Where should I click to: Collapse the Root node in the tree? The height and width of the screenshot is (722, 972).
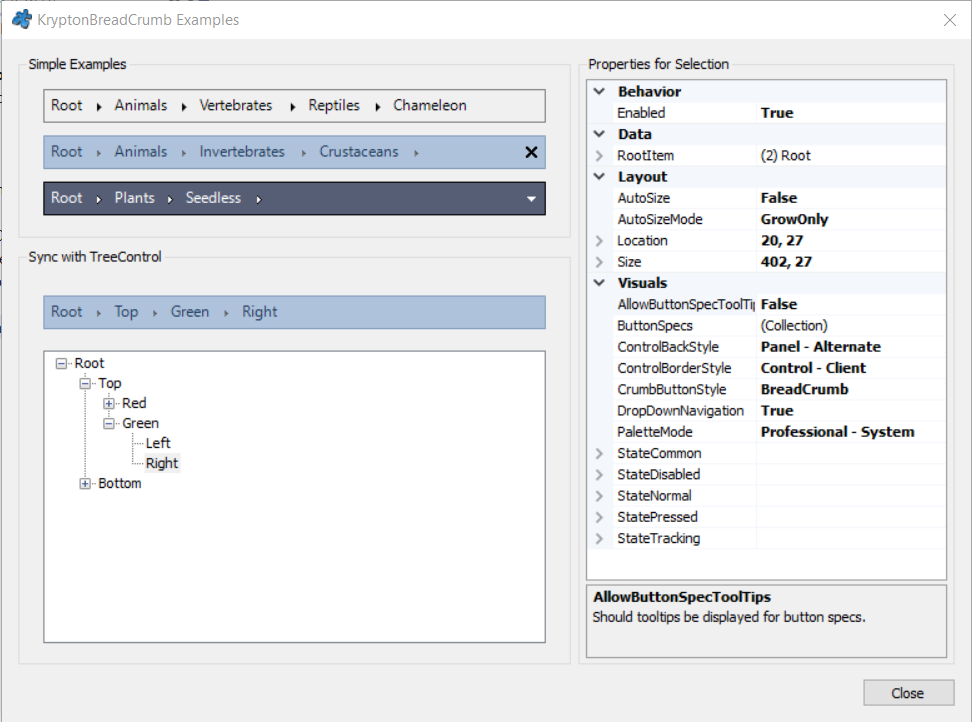(x=61, y=364)
